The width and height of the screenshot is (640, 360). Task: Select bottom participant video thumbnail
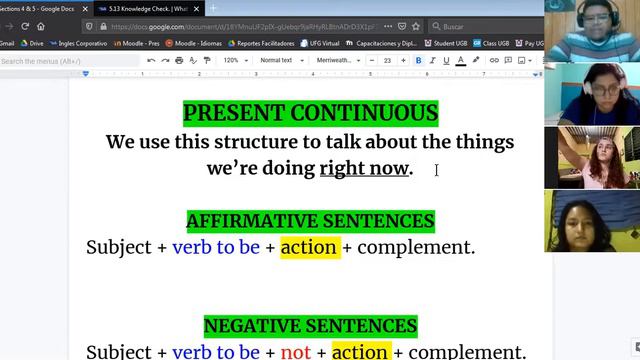click(592, 221)
